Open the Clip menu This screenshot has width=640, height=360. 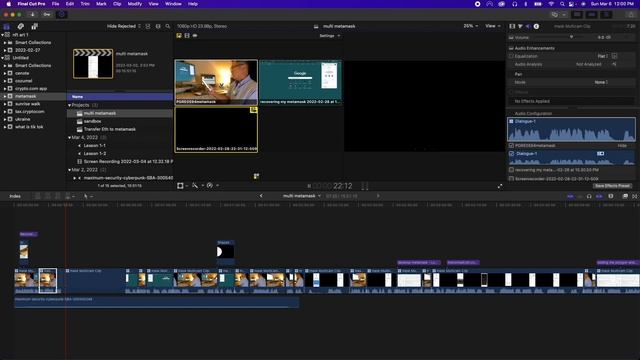coord(117,4)
